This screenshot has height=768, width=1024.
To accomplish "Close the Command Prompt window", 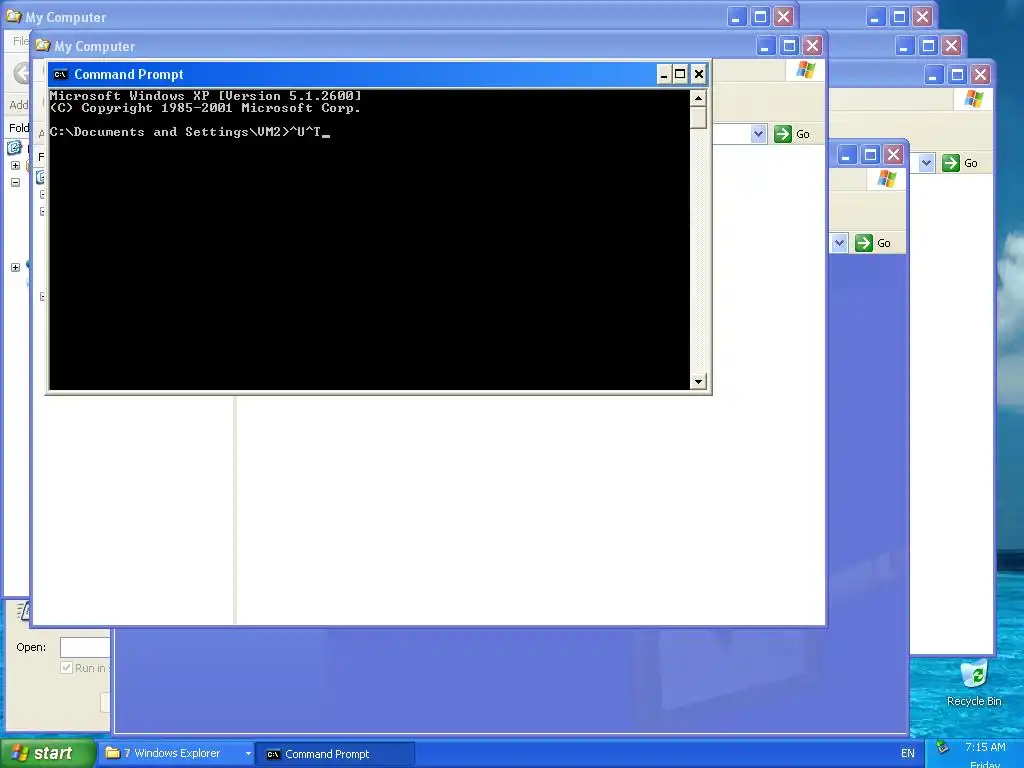I will click(x=699, y=74).
